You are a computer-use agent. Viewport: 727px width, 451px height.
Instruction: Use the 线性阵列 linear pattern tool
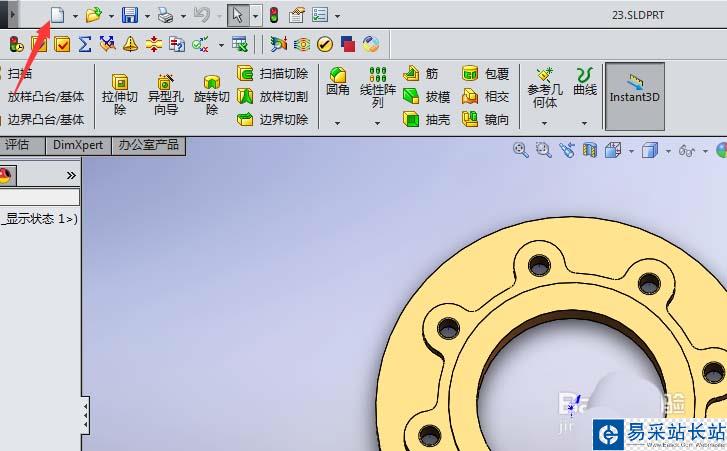click(377, 87)
